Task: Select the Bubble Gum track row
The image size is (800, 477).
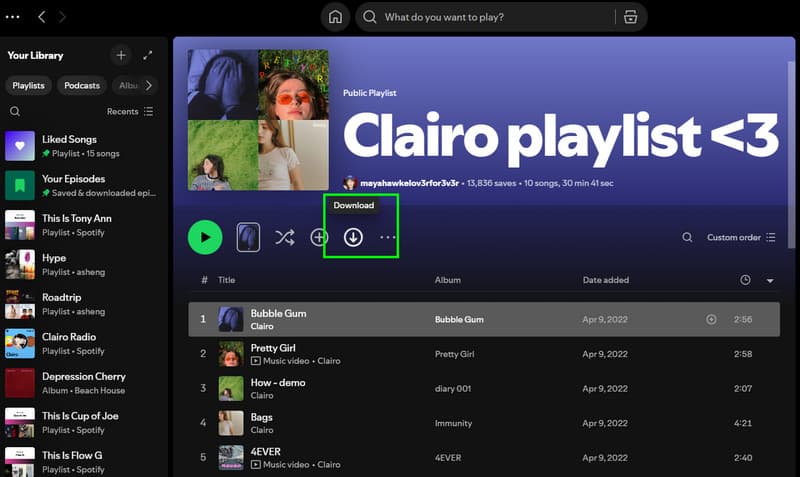Action: (x=484, y=319)
